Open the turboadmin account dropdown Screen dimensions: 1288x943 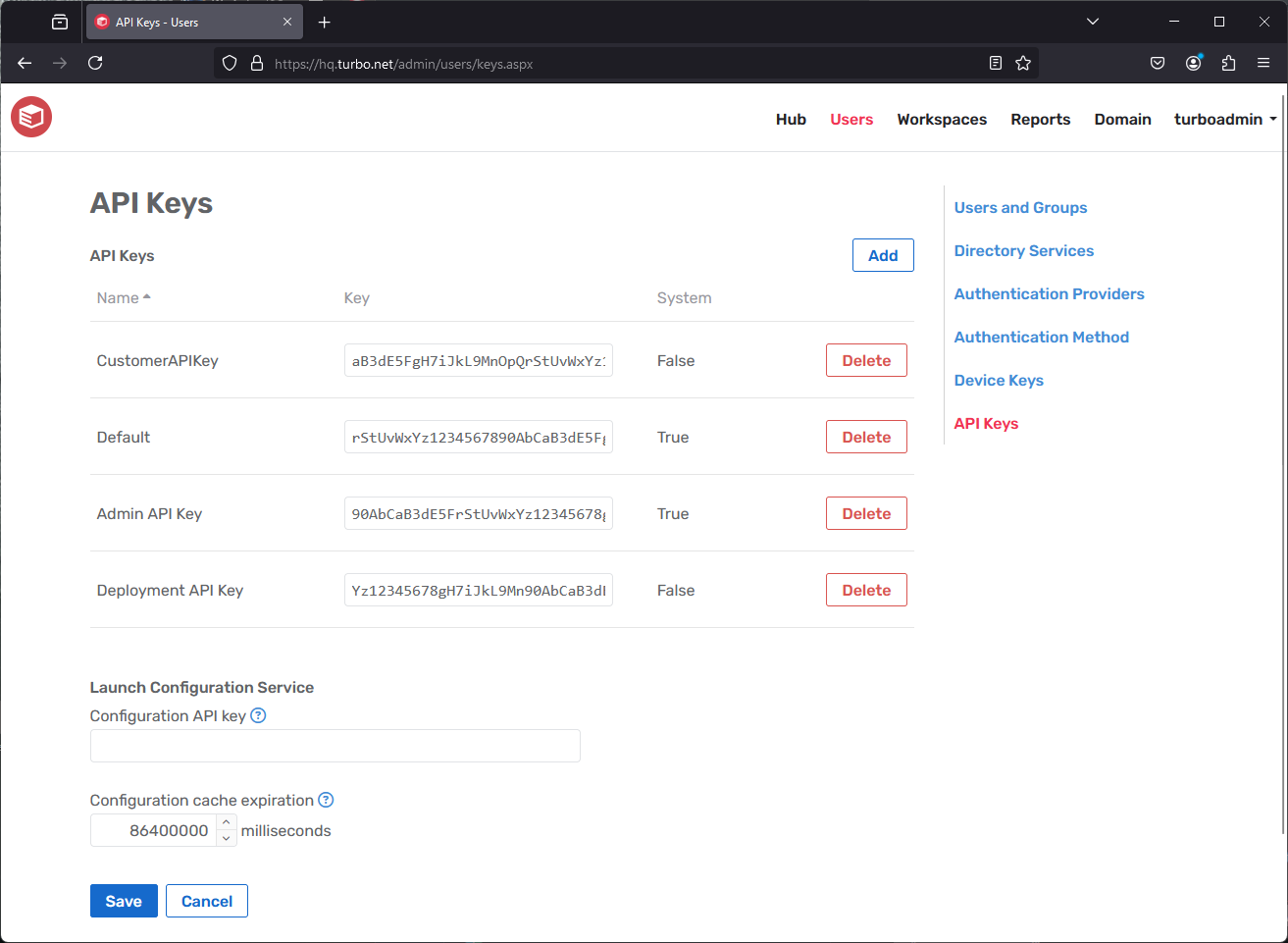[x=1224, y=119]
